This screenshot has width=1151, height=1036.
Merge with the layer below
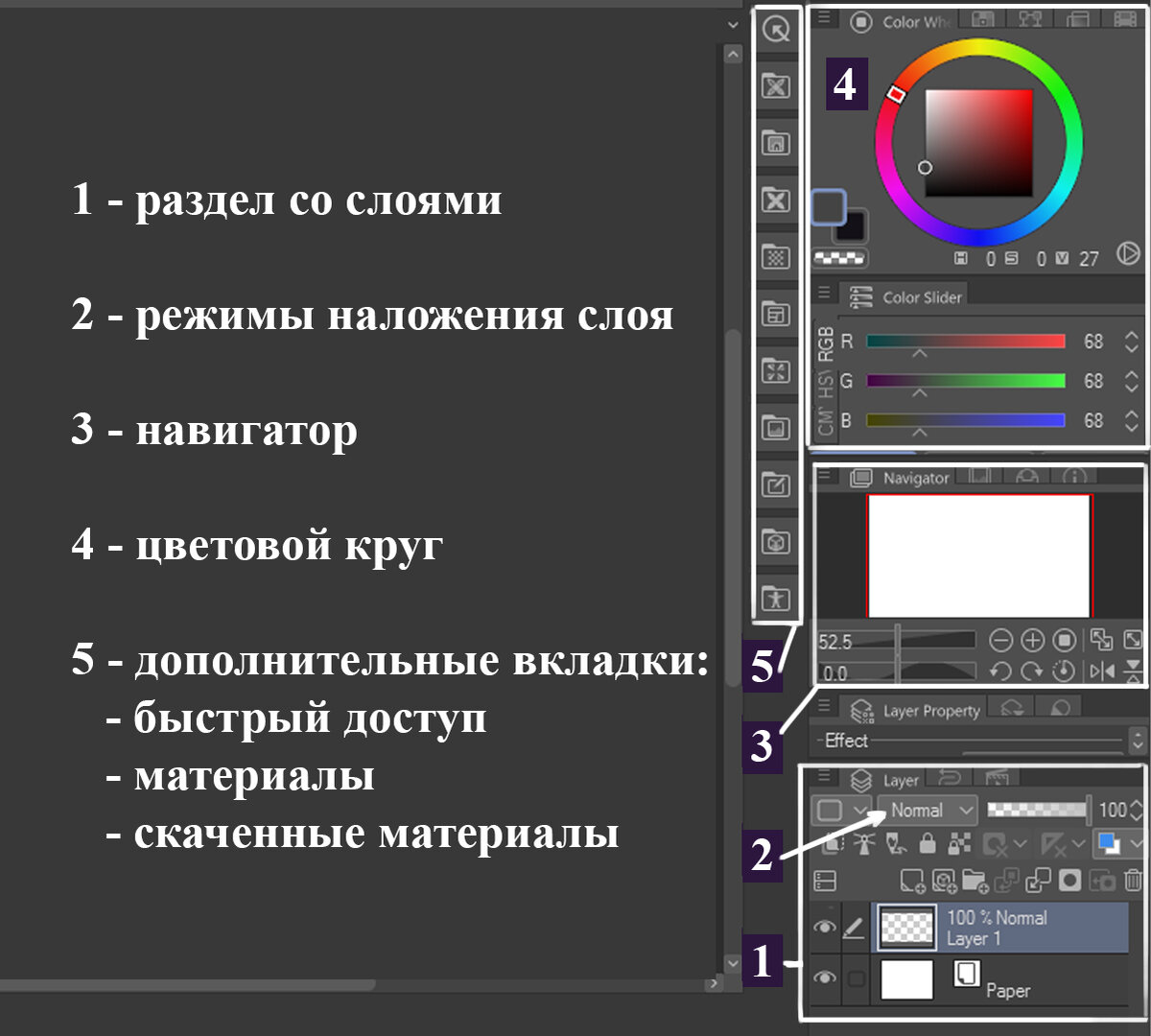point(1039,880)
